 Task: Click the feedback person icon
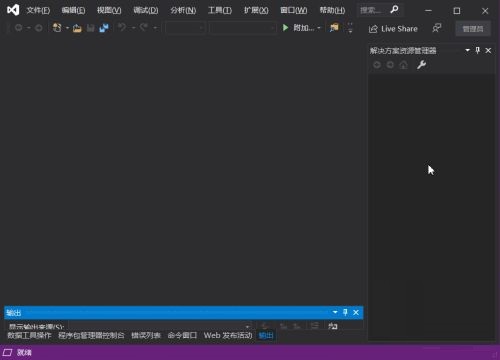click(x=437, y=28)
